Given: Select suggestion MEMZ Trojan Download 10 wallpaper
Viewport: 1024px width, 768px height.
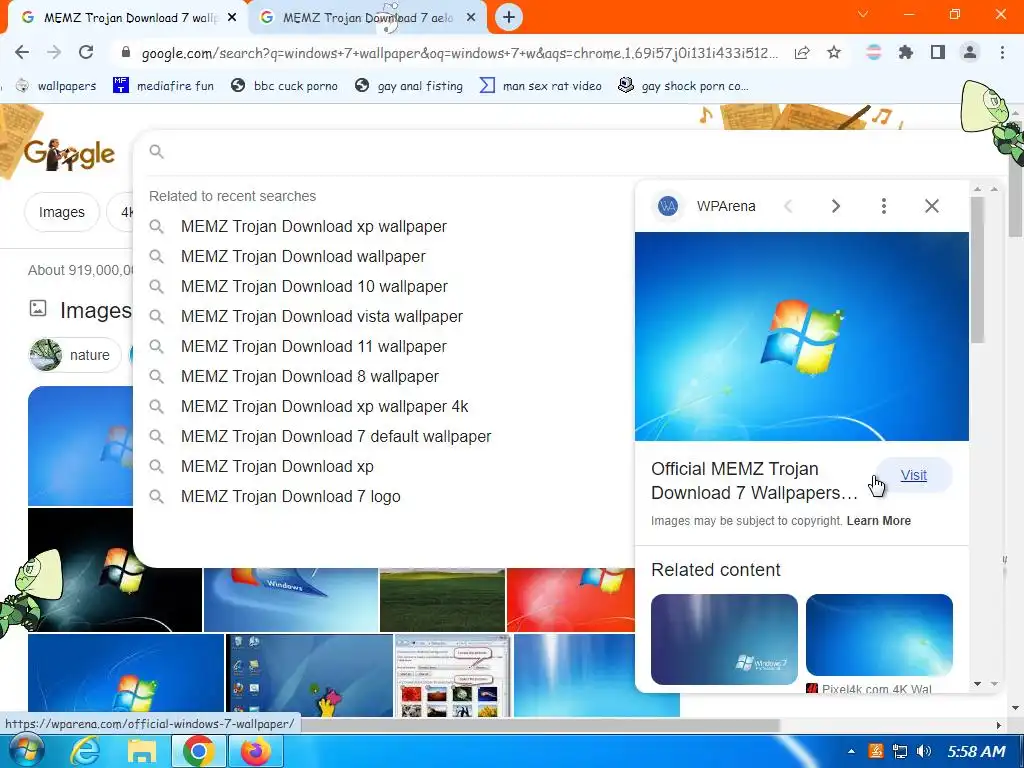Looking at the screenshot, I should coord(314,287).
